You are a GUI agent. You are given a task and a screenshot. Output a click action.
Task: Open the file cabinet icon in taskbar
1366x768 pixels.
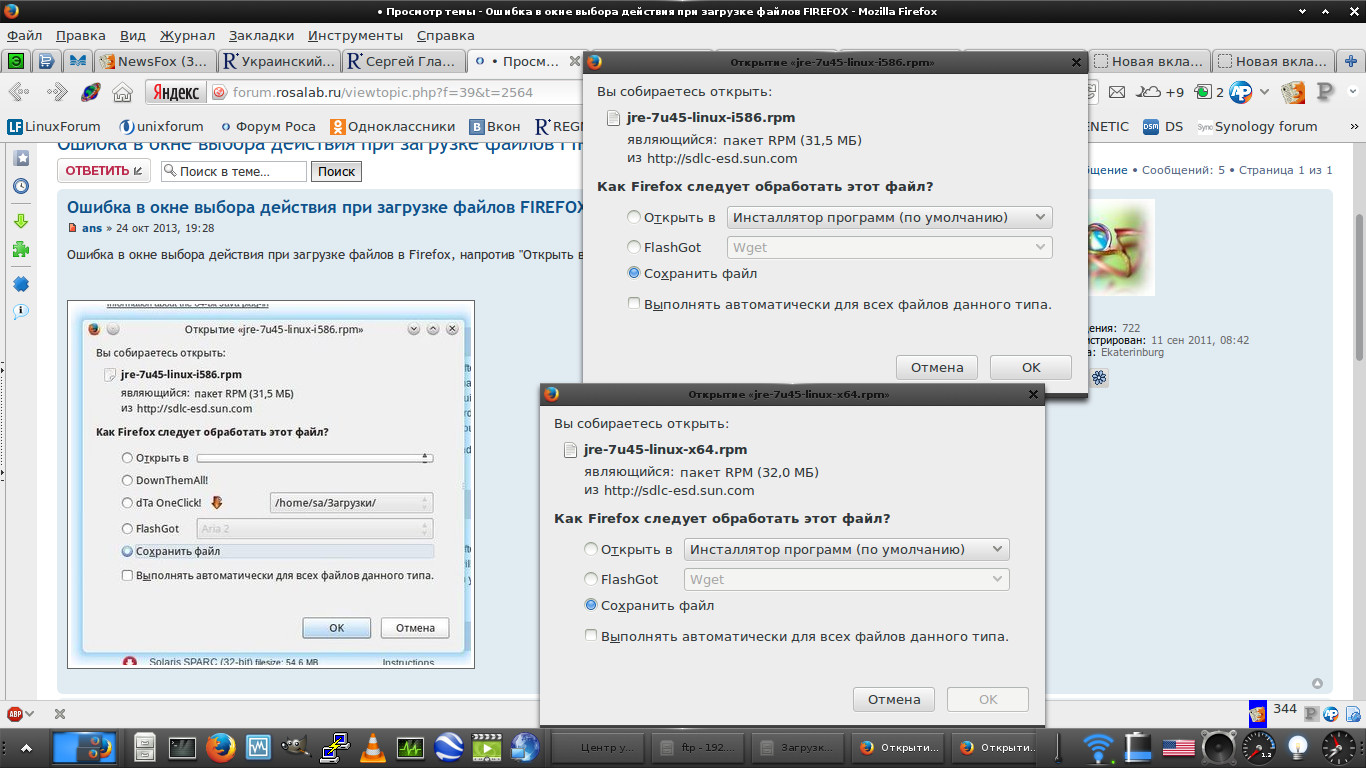click(x=145, y=747)
